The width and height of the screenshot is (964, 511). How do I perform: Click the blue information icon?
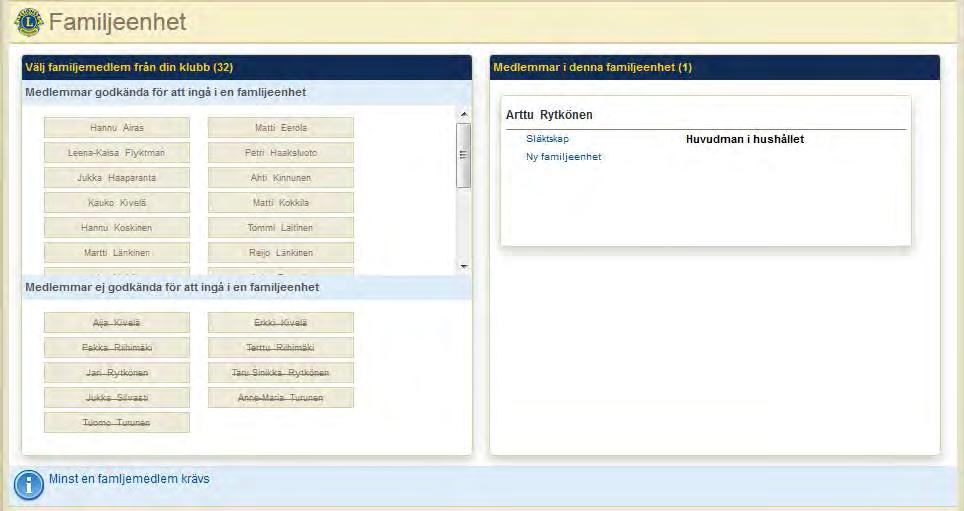click(x=28, y=485)
